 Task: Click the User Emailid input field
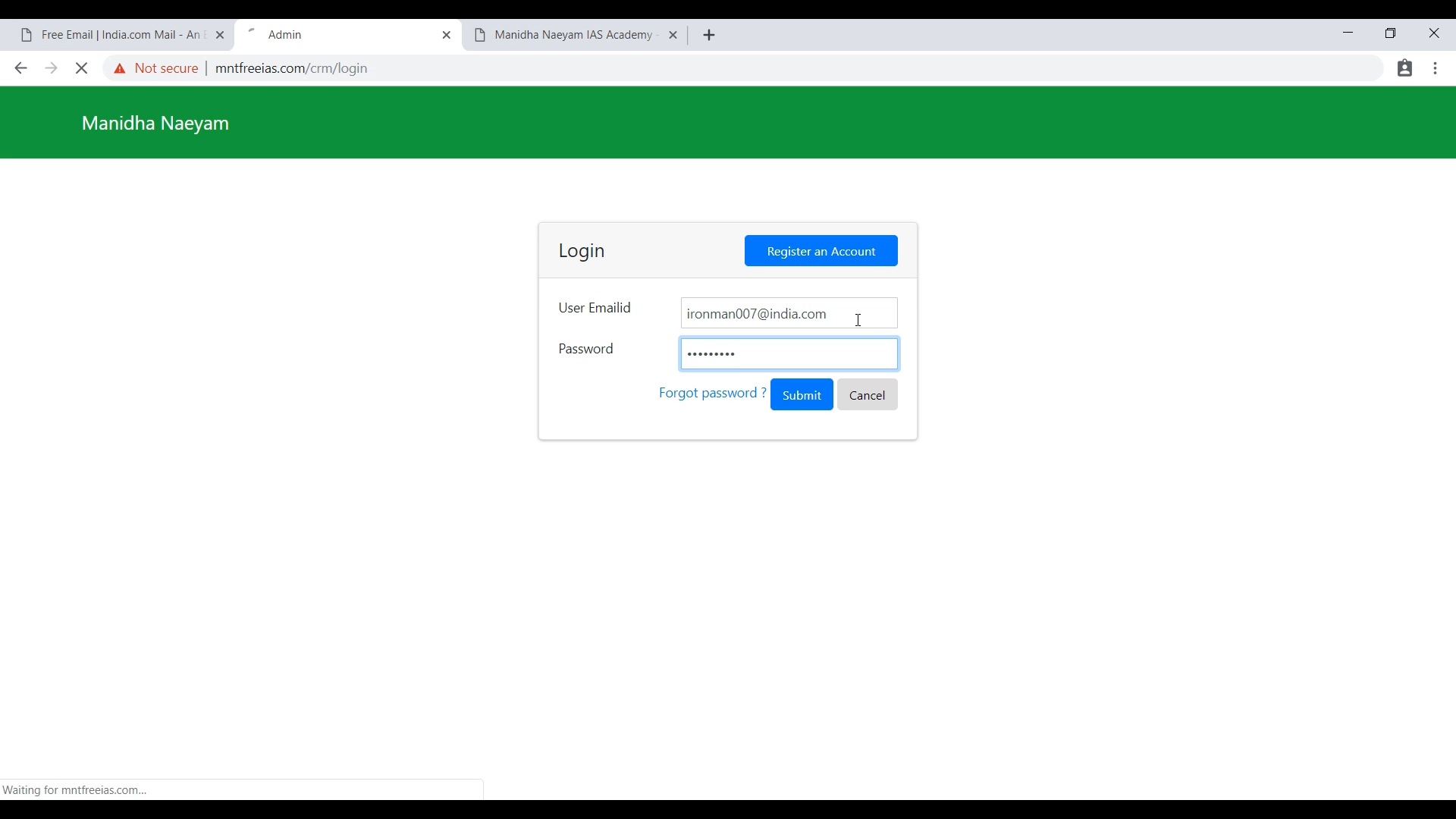click(x=789, y=313)
